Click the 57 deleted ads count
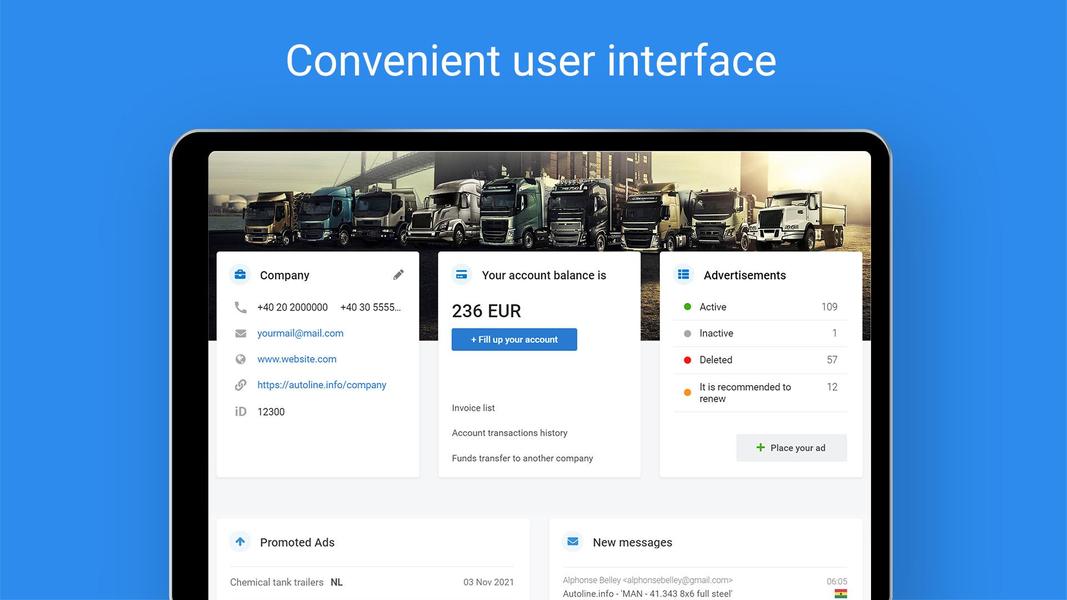The width and height of the screenshot is (1067, 600). 832,360
